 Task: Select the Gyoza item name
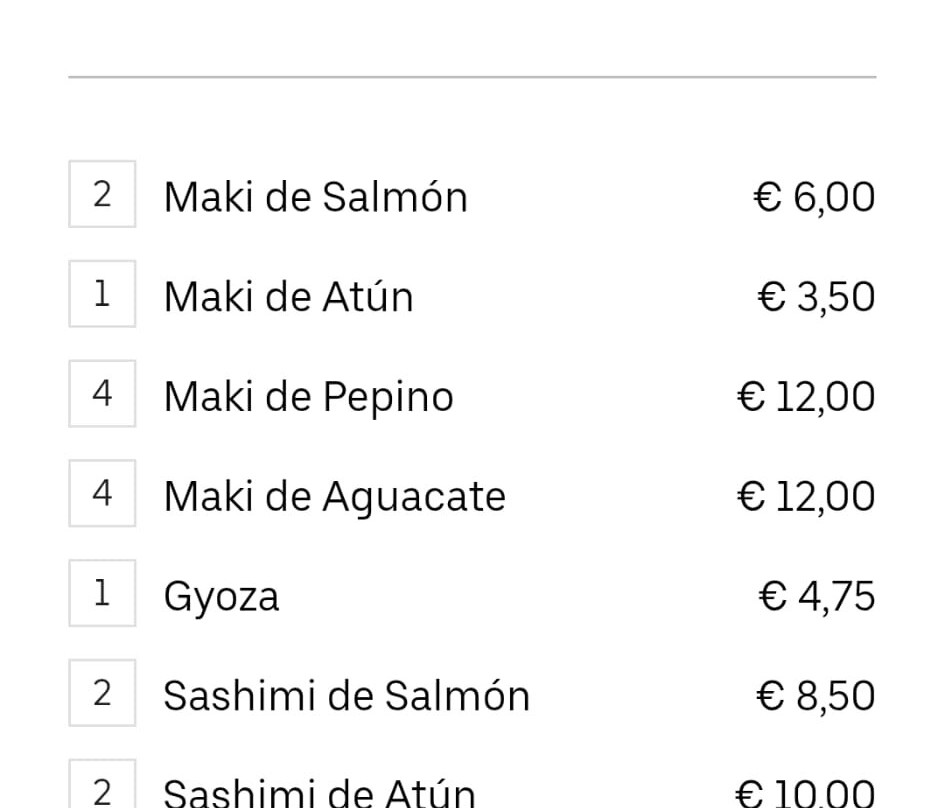221,597
